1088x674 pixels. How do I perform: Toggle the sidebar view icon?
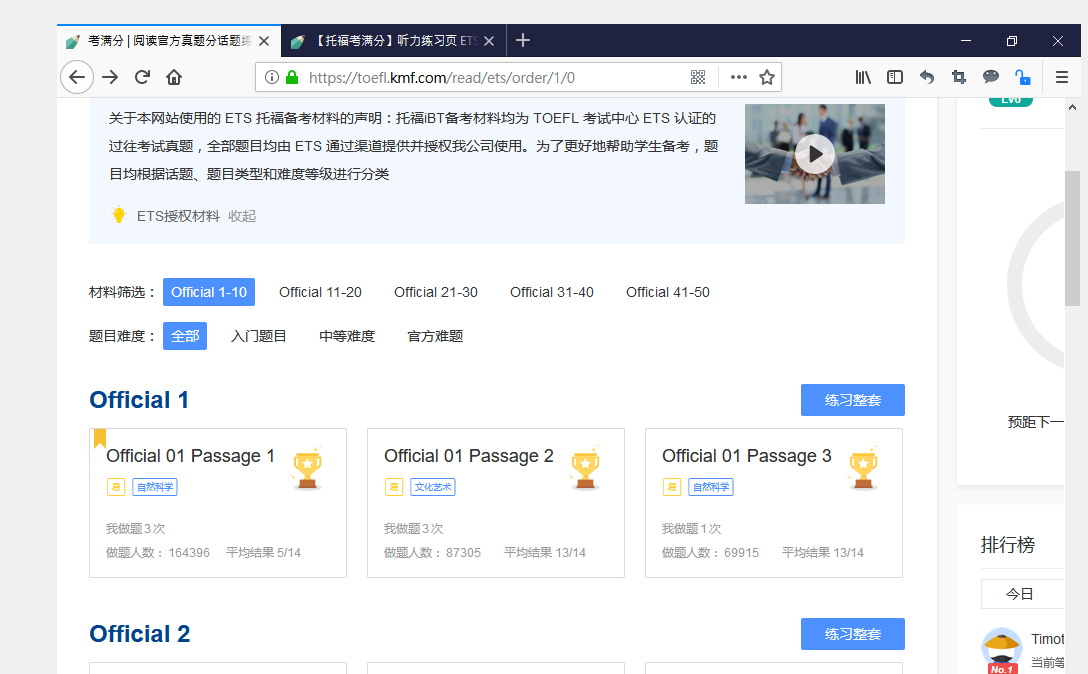click(x=895, y=77)
